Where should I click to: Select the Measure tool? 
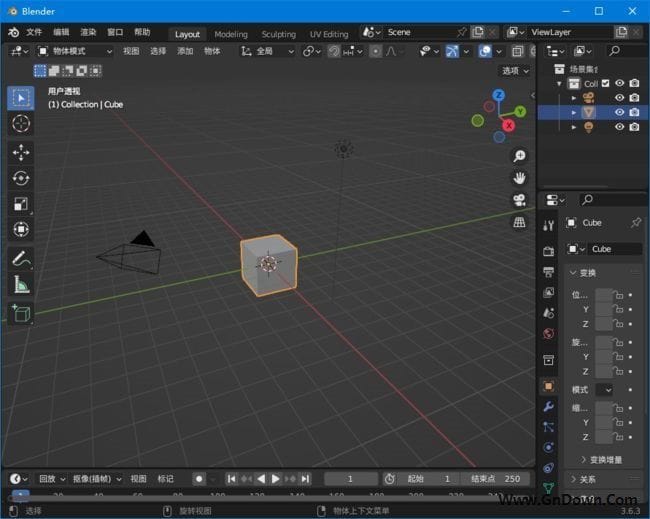[21, 285]
